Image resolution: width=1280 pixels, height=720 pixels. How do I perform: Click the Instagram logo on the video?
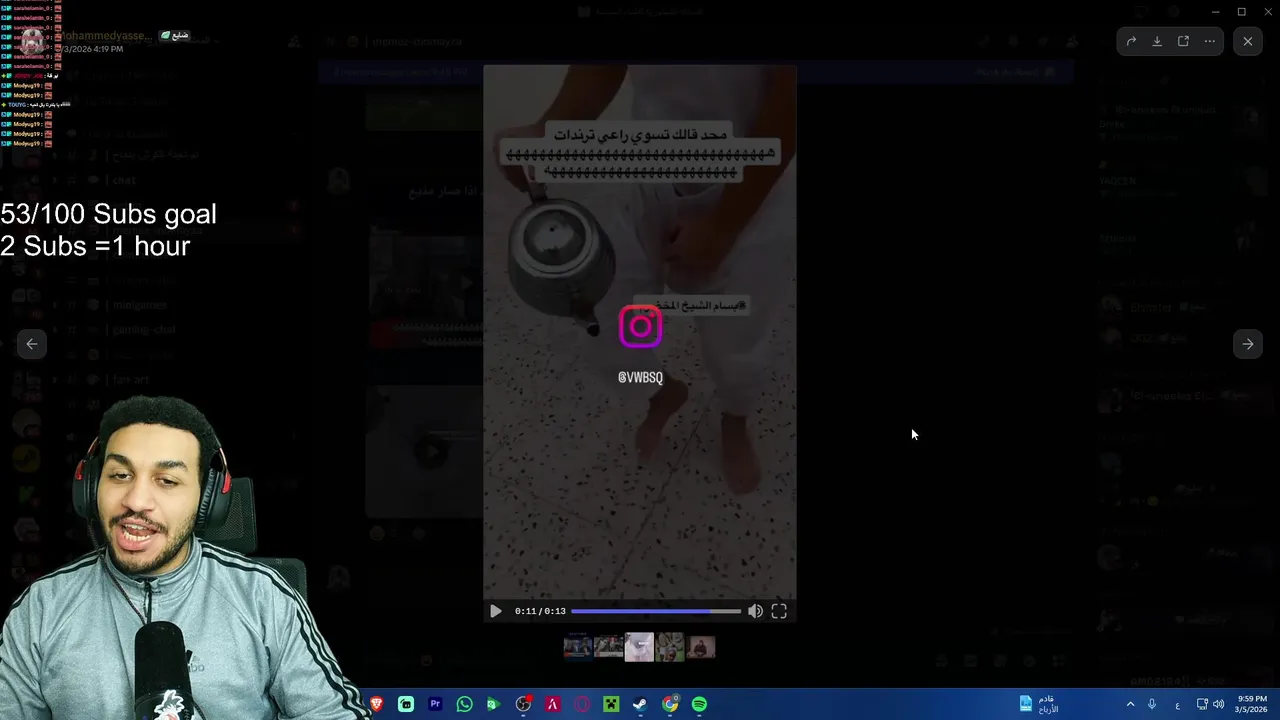click(x=640, y=326)
